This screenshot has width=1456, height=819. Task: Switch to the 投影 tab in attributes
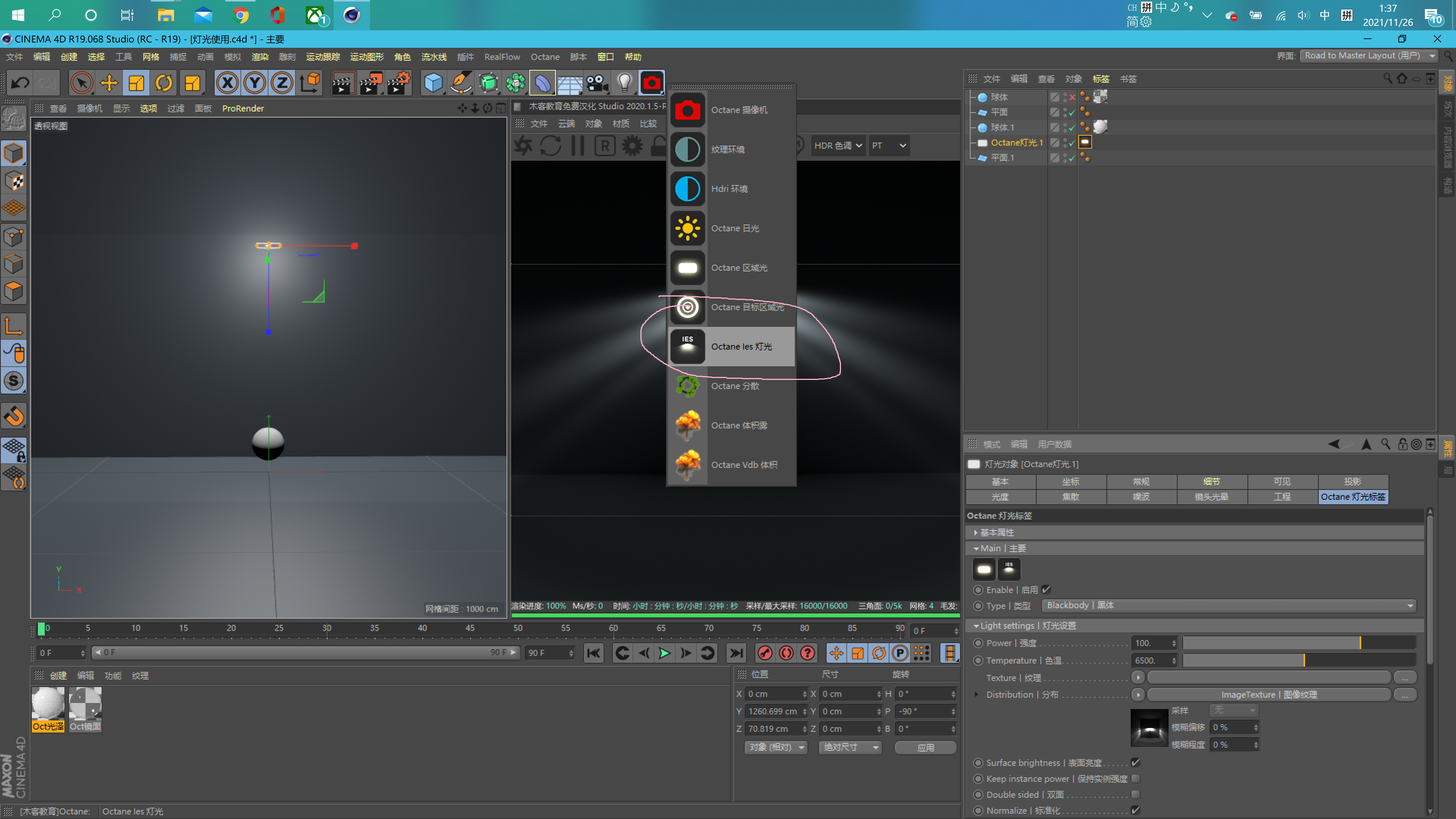coord(1352,482)
